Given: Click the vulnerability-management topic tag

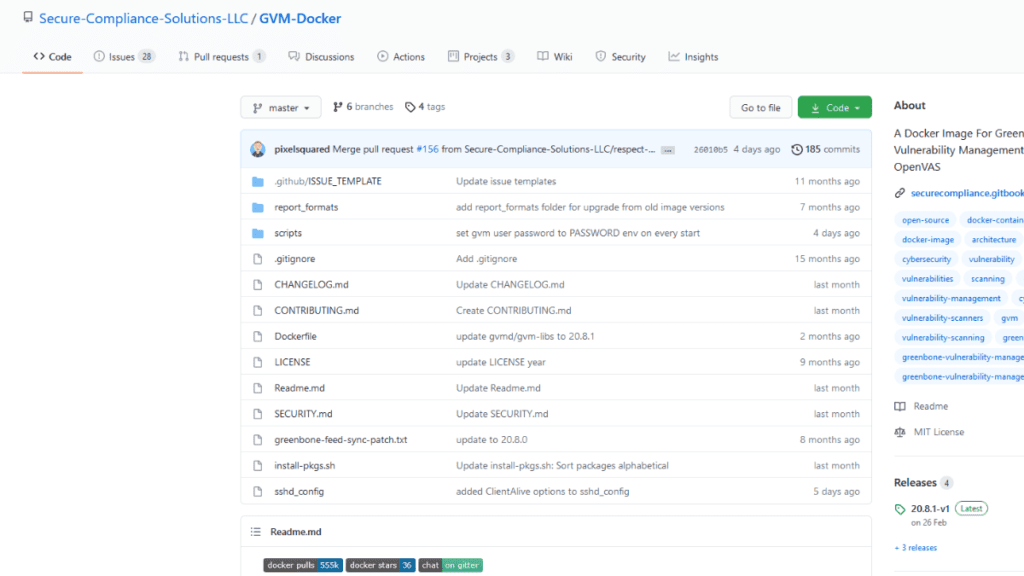Looking at the screenshot, I should (x=951, y=298).
